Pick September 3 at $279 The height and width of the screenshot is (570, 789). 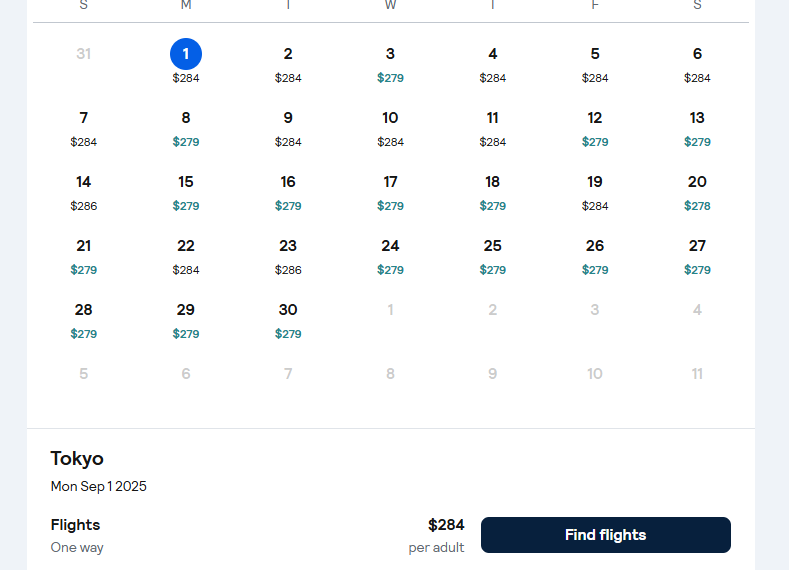(x=390, y=62)
